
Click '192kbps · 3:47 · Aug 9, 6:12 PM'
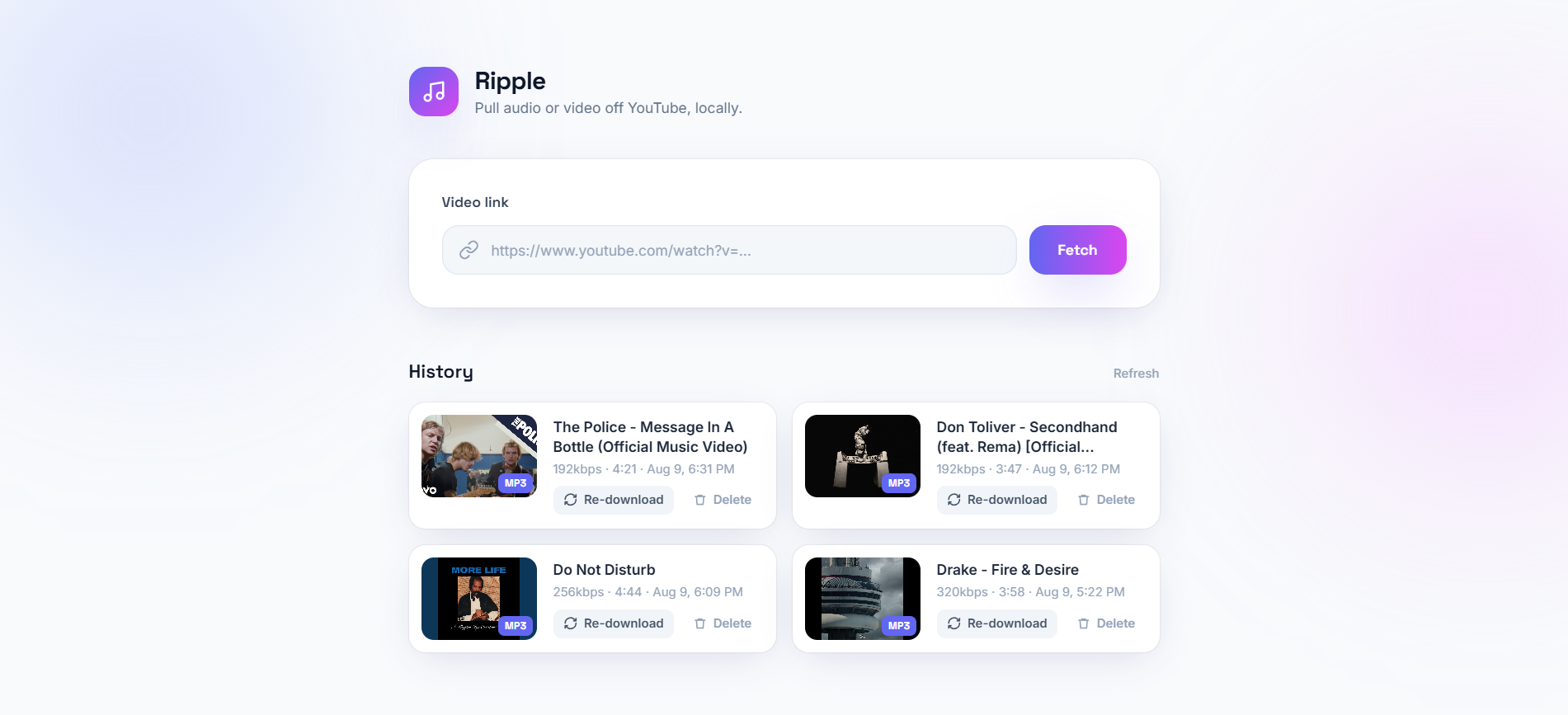[x=1028, y=469]
